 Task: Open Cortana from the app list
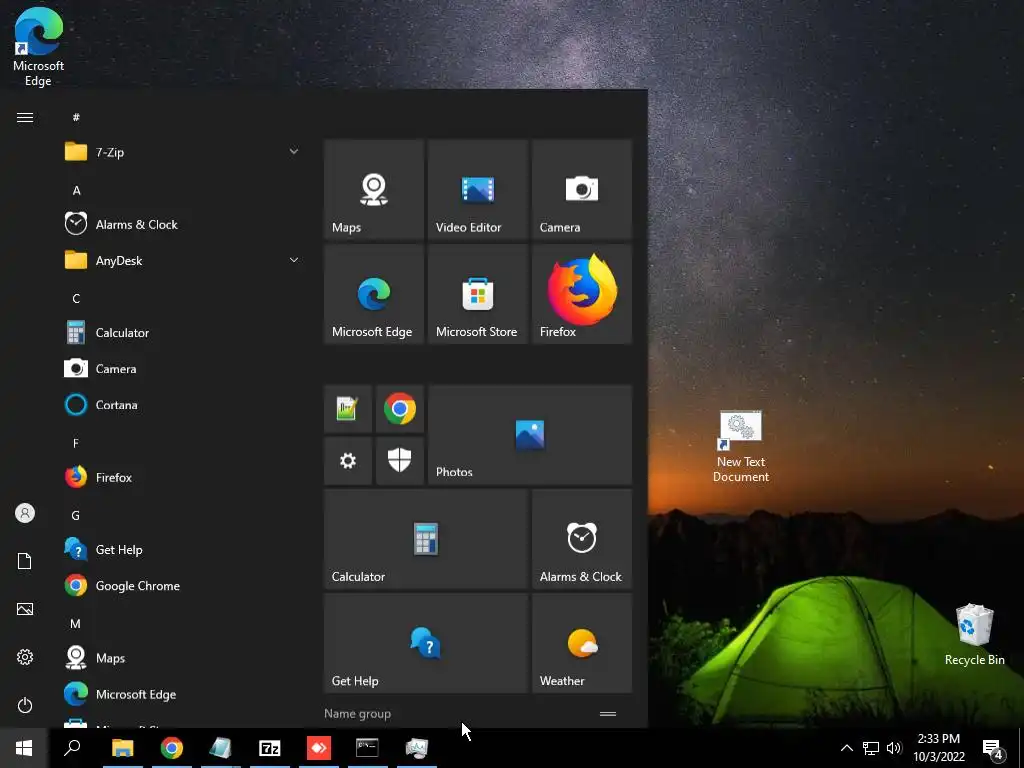click(183, 405)
